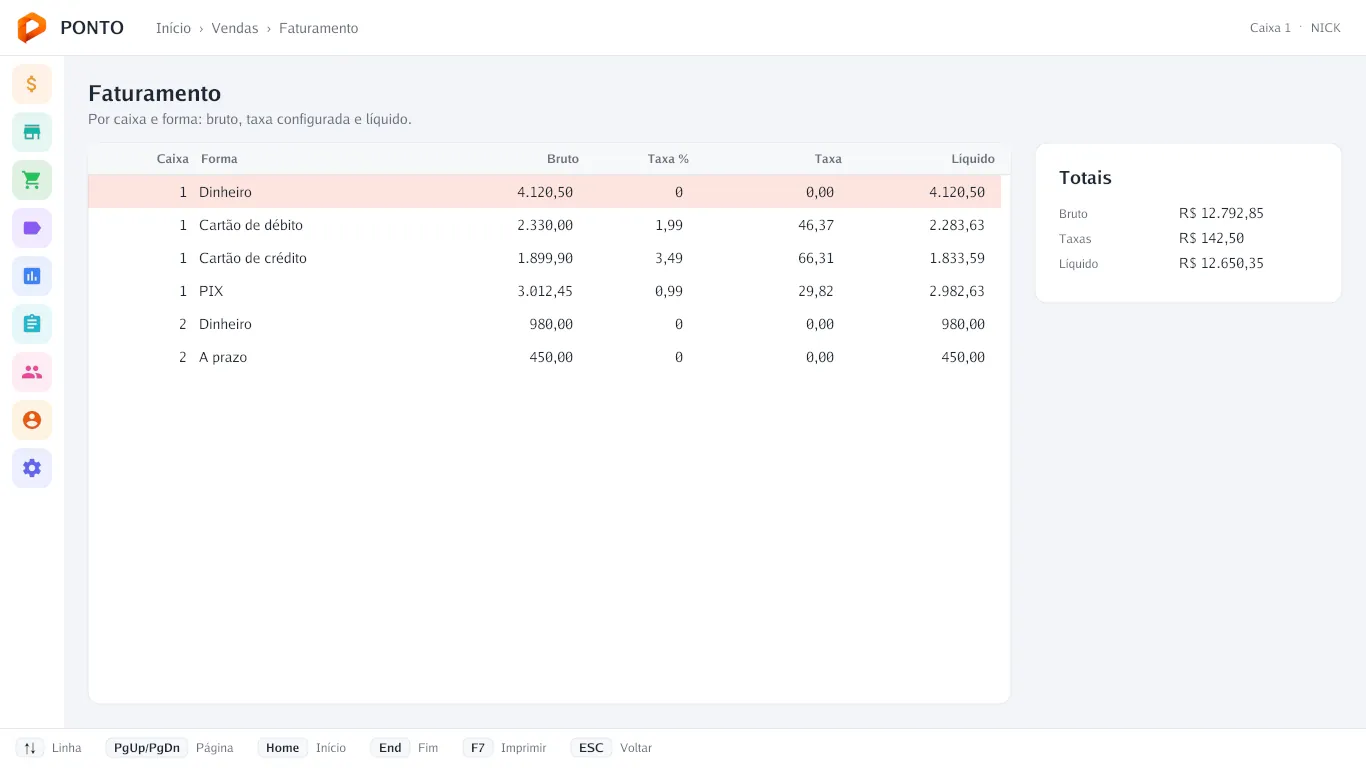
Task: Open the storefront icon in sidebar
Action: [32, 132]
